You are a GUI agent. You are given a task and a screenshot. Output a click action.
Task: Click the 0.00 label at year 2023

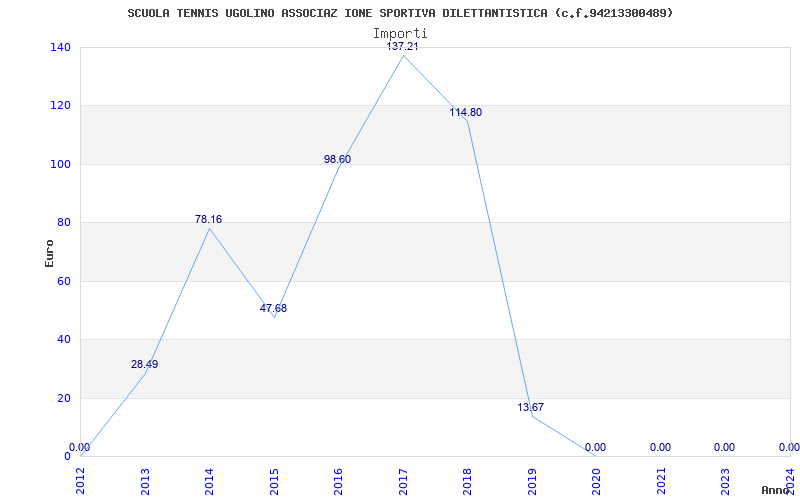pyautogui.click(x=724, y=447)
